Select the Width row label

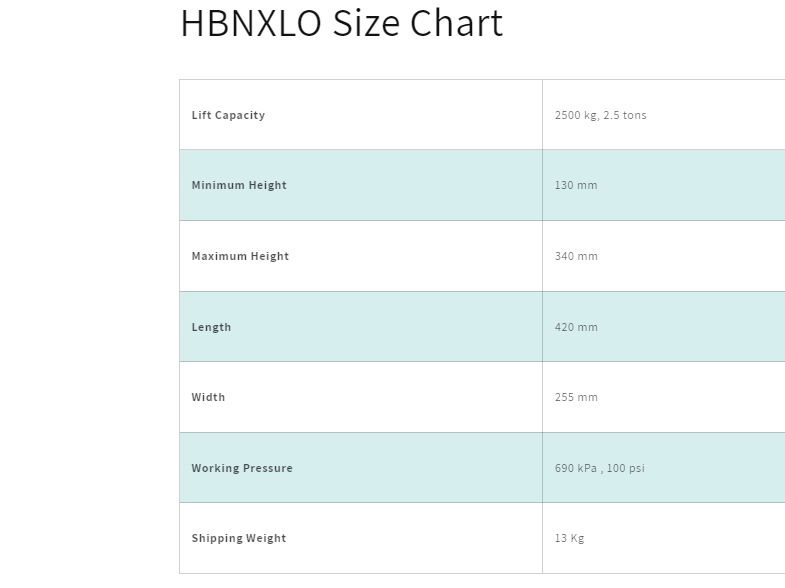[x=208, y=397]
